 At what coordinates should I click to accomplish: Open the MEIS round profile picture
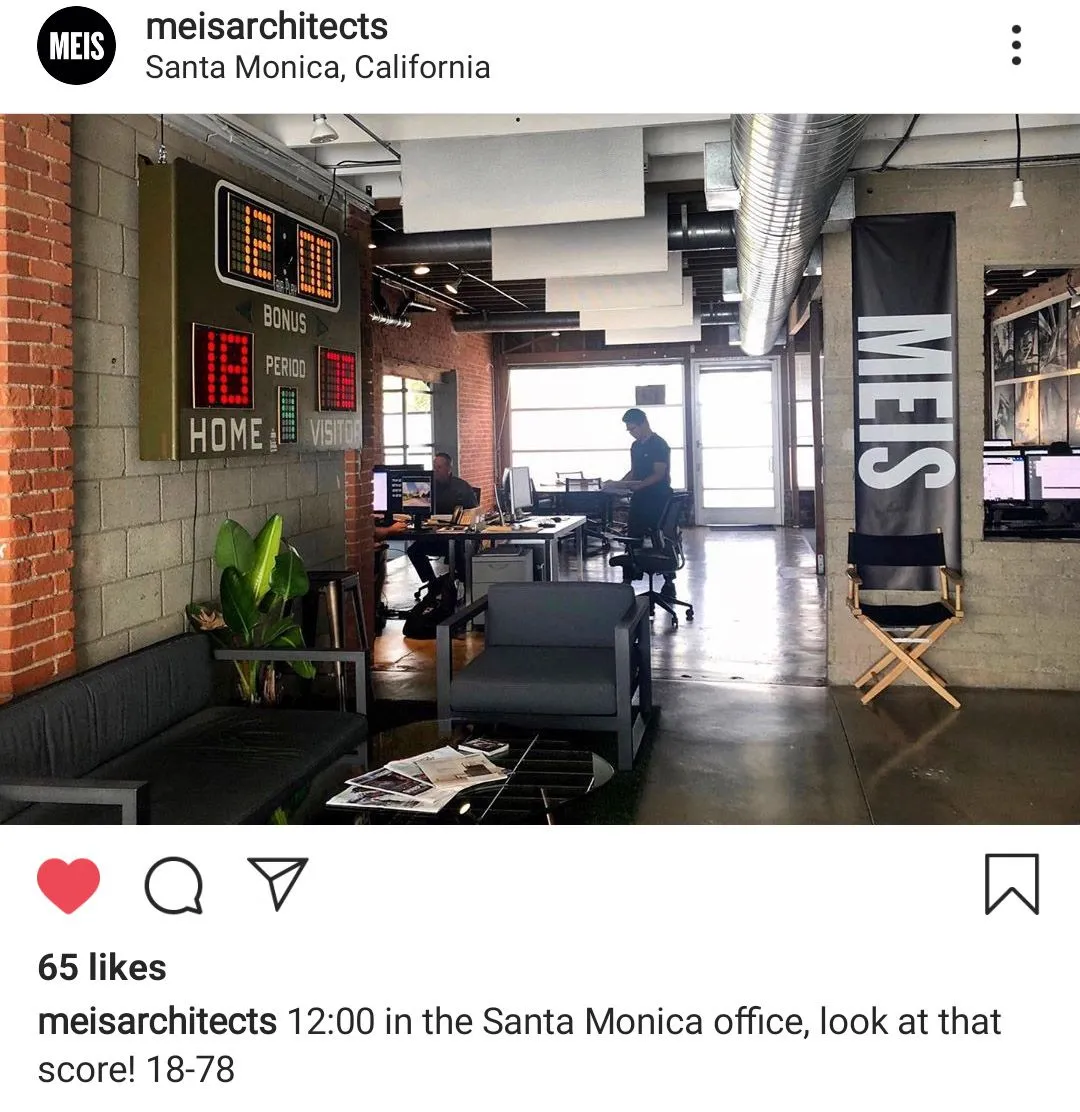tap(76, 45)
